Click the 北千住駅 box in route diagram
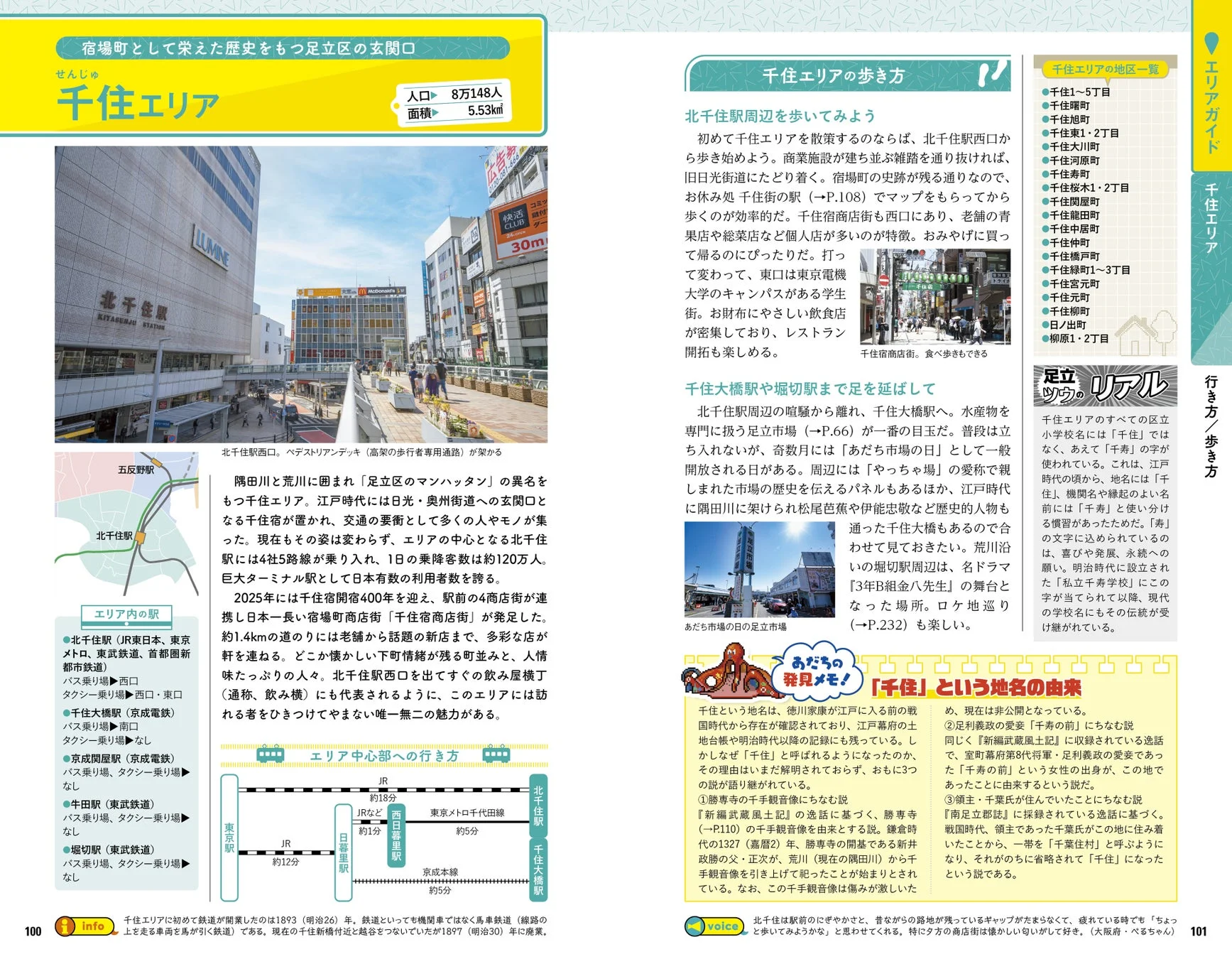The image size is (1232, 959). point(538,805)
